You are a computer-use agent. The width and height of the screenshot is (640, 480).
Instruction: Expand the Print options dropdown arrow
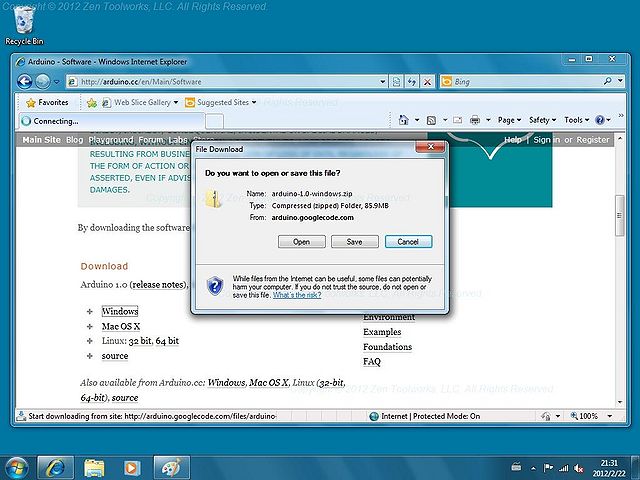[488, 120]
